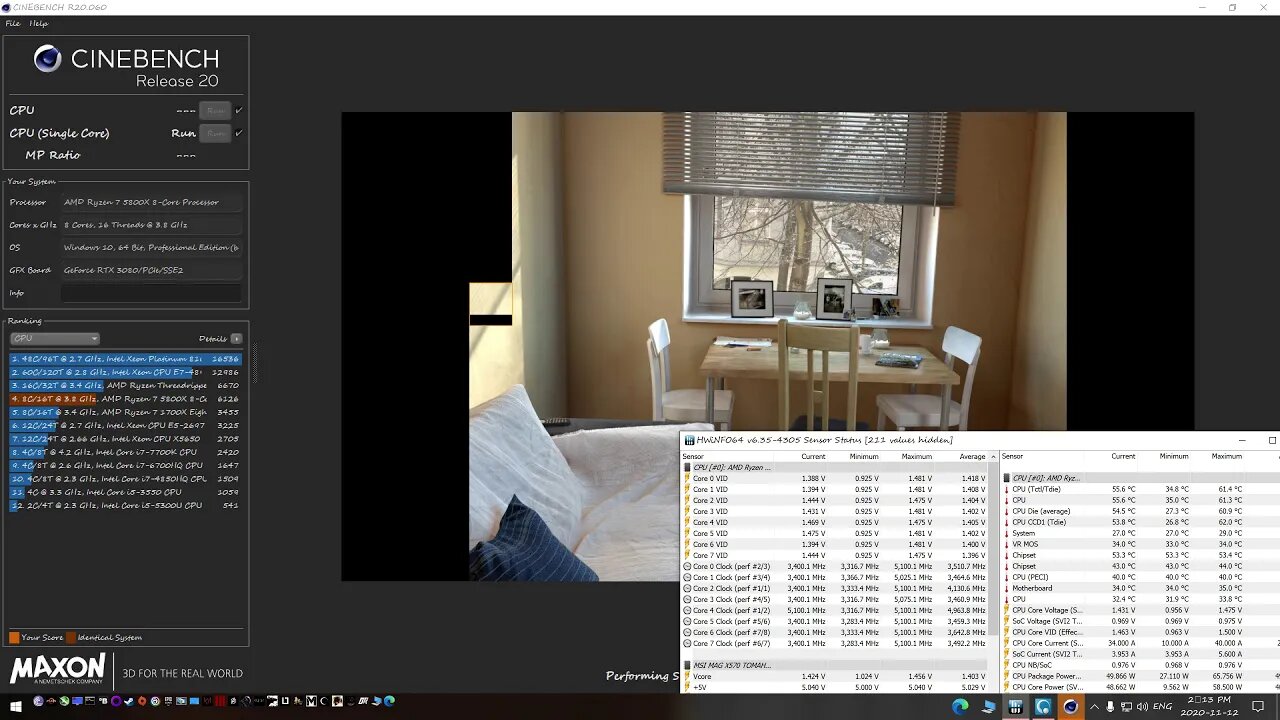Click the Cinebench application icon in the title bar

6,7
